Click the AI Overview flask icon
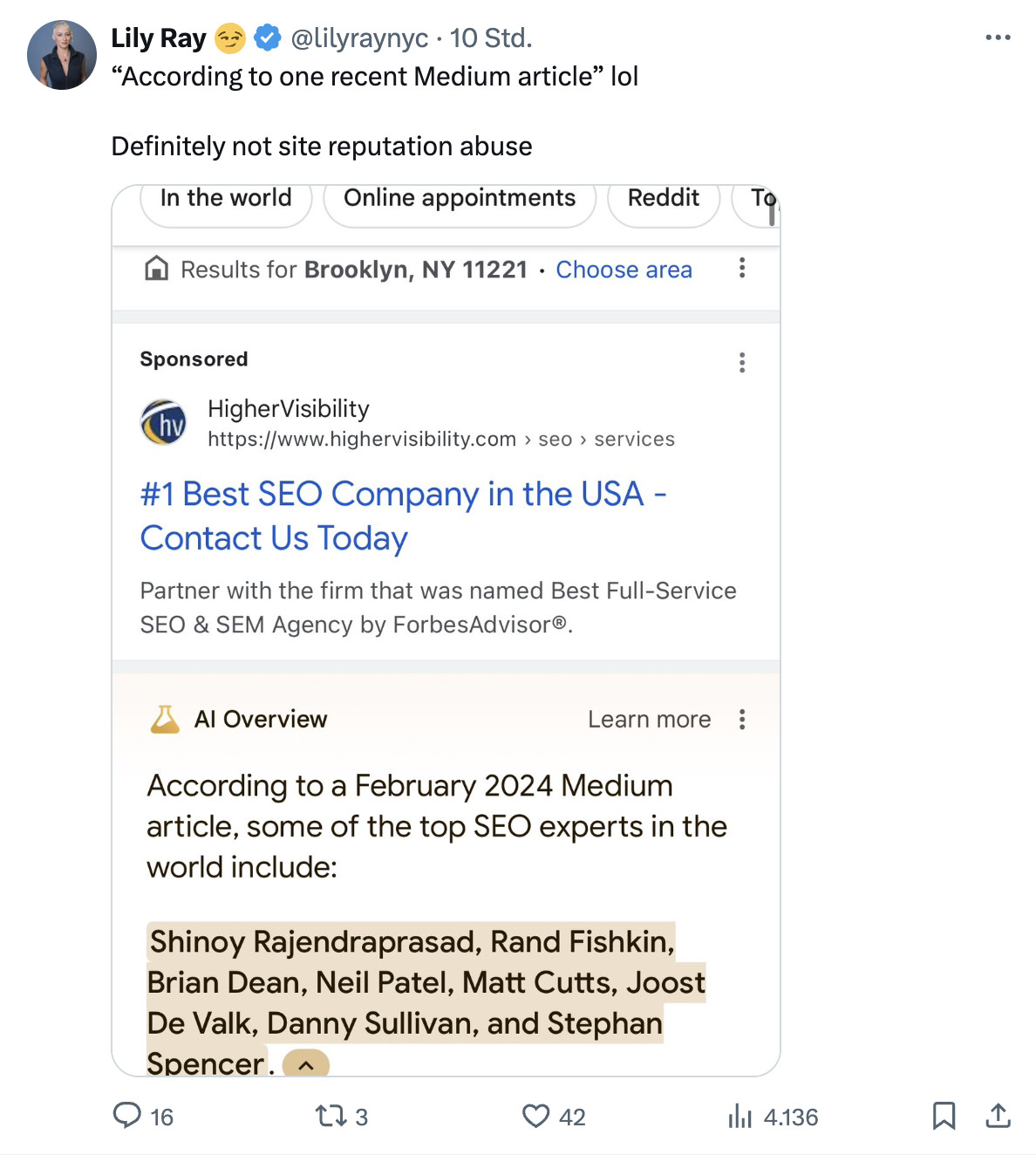Screen dimensions: 1036x1155 (163, 719)
